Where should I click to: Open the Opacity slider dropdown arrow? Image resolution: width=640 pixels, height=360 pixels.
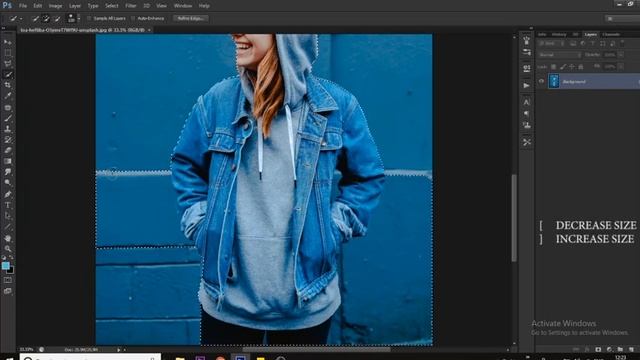tap(621, 55)
